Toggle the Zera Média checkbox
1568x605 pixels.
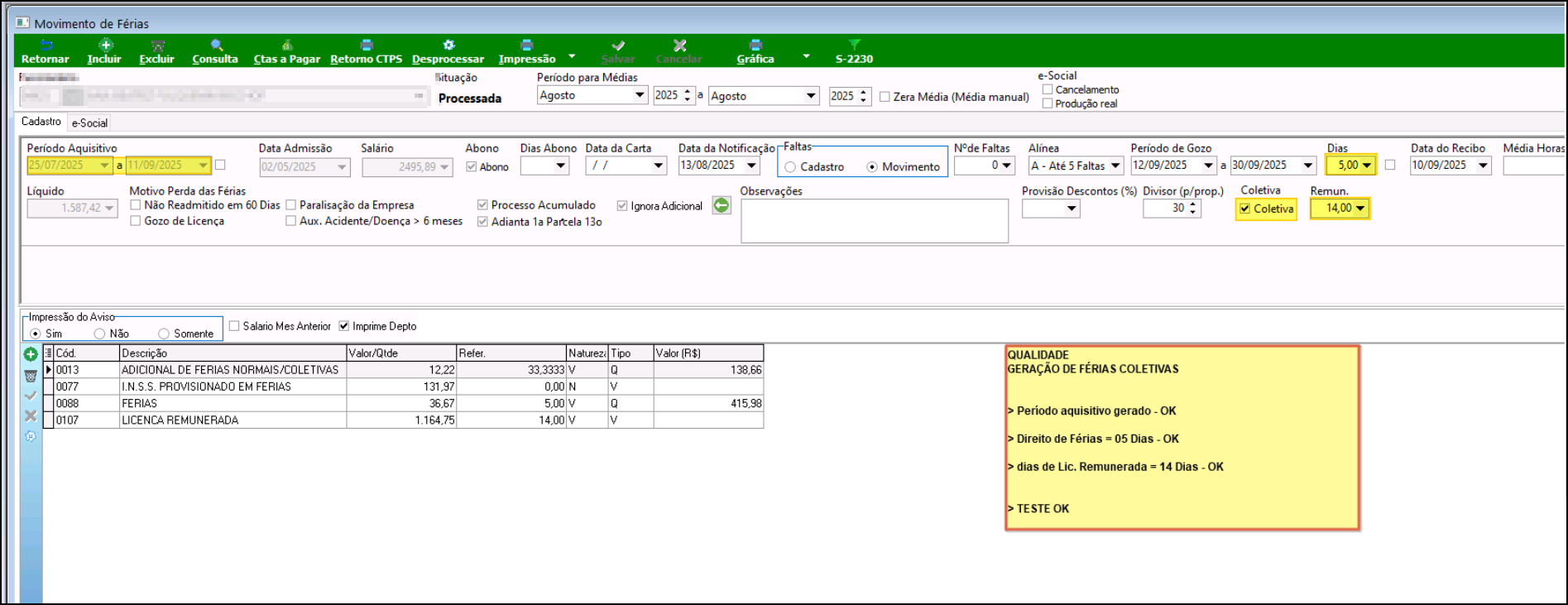point(885,97)
